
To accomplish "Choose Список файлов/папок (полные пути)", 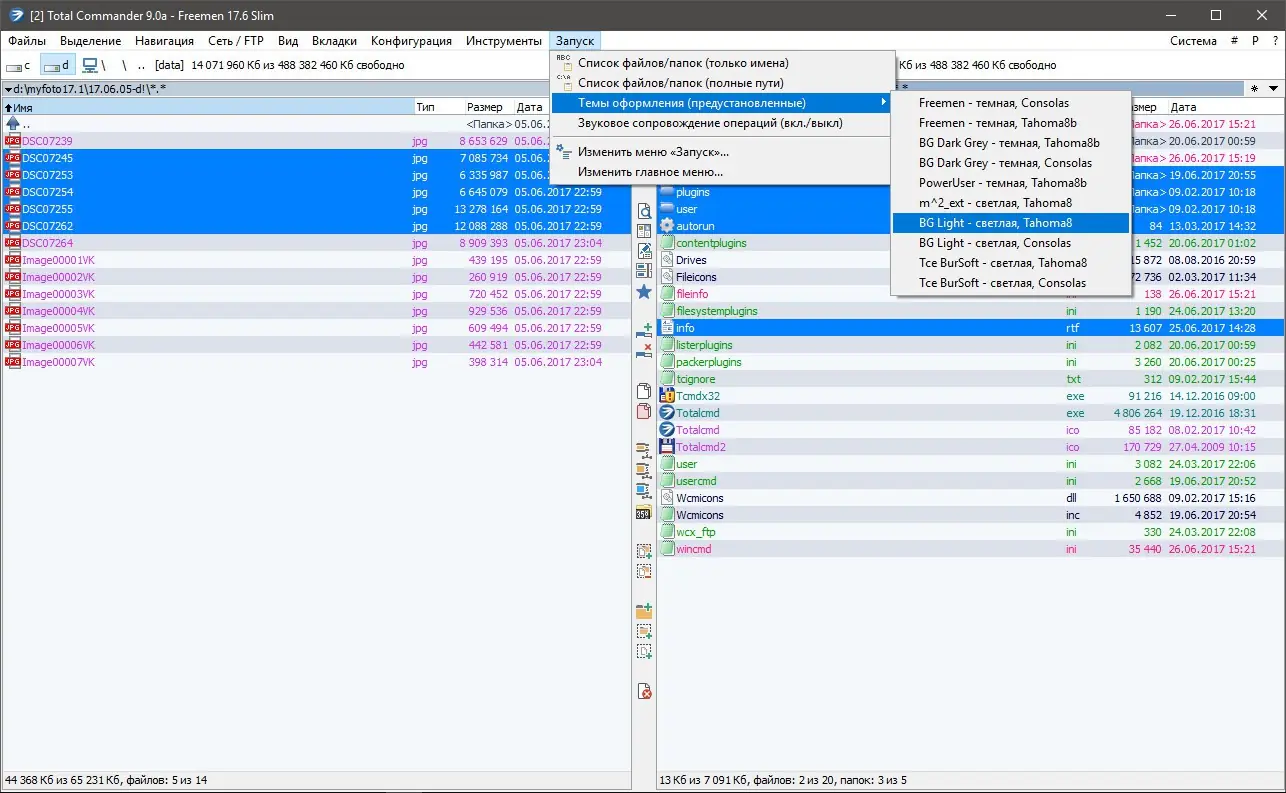I will (722, 83).
